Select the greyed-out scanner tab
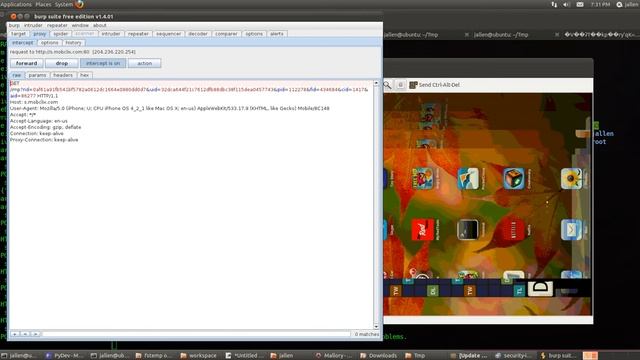 (x=84, y=34)
